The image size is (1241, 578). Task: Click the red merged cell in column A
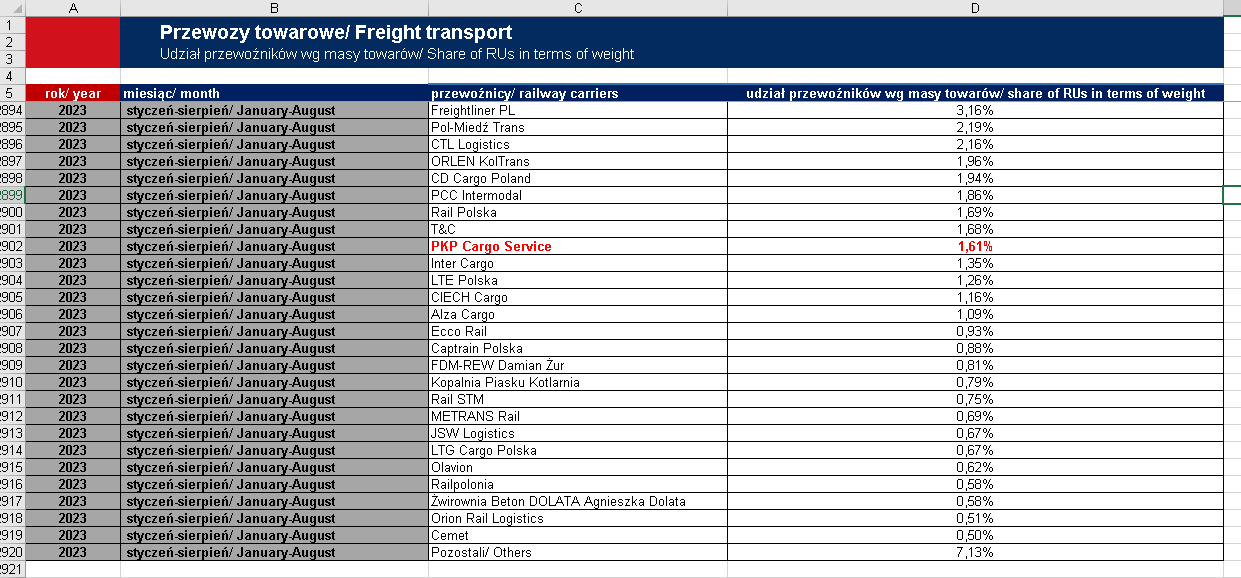72,42
